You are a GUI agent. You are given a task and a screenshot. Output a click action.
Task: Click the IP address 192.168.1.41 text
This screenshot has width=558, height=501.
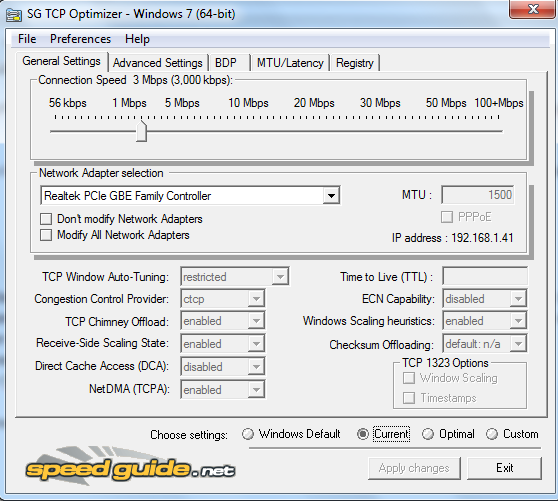click(453, 238)
